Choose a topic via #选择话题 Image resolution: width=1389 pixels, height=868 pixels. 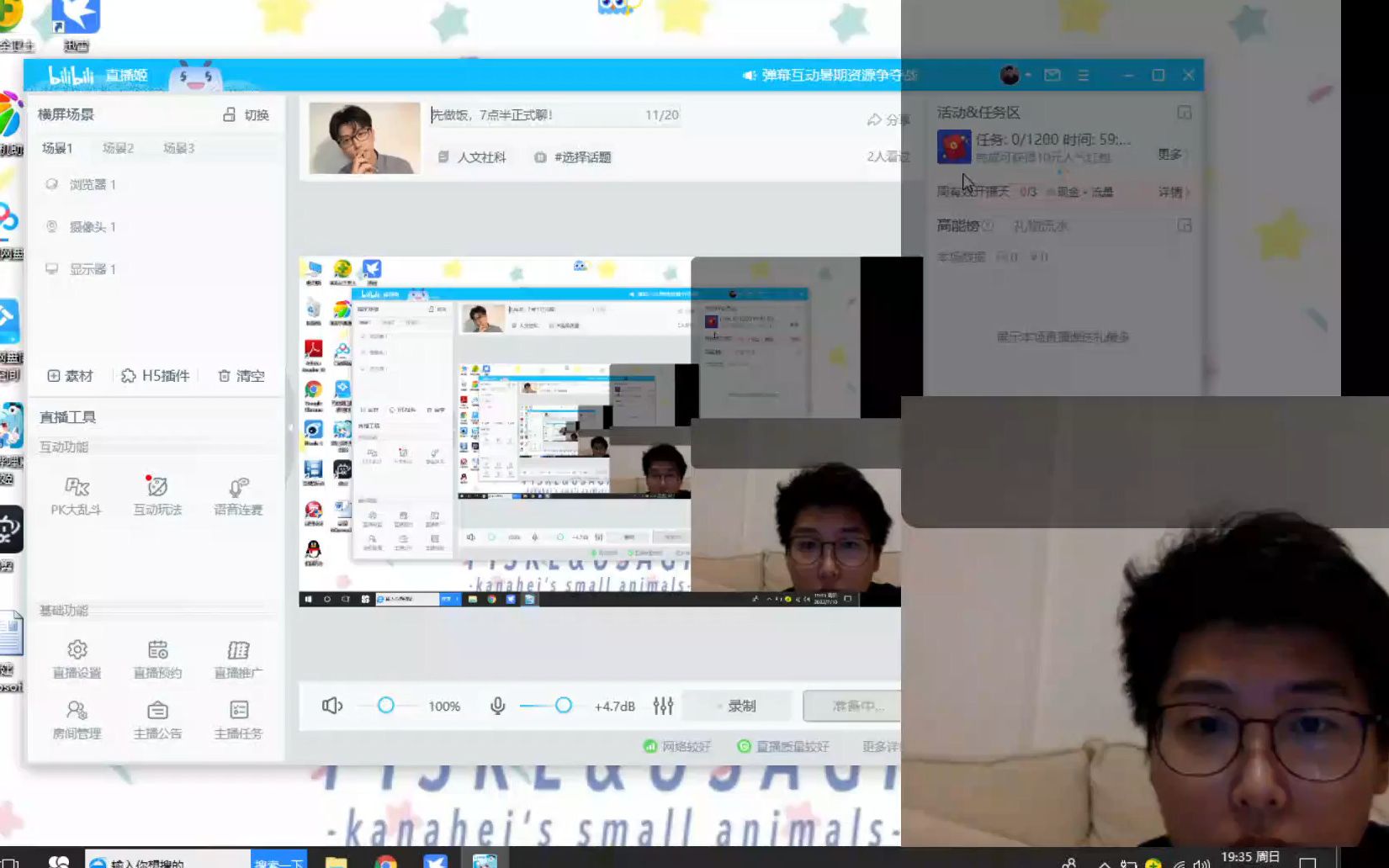pos(573,157)
